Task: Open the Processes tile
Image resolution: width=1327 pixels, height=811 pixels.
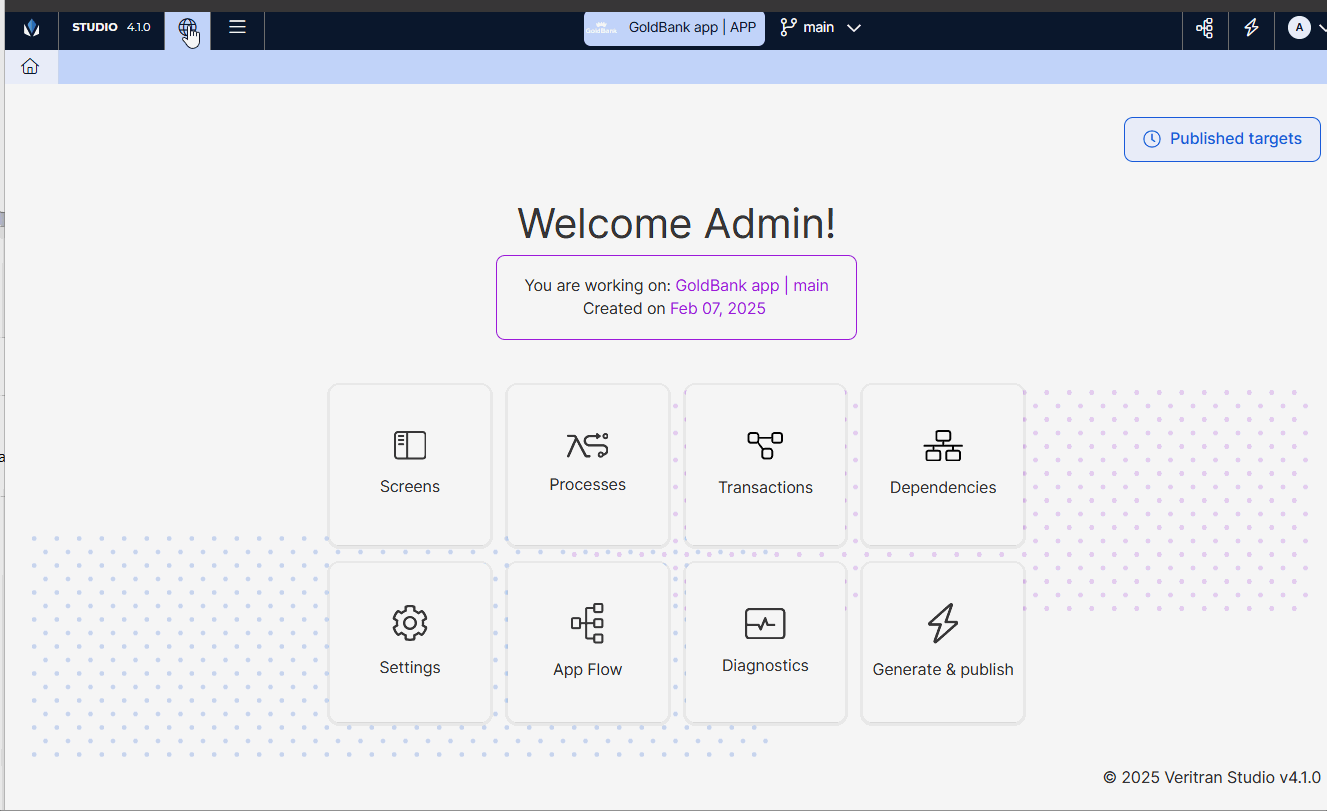Action: tap(588, 465)
